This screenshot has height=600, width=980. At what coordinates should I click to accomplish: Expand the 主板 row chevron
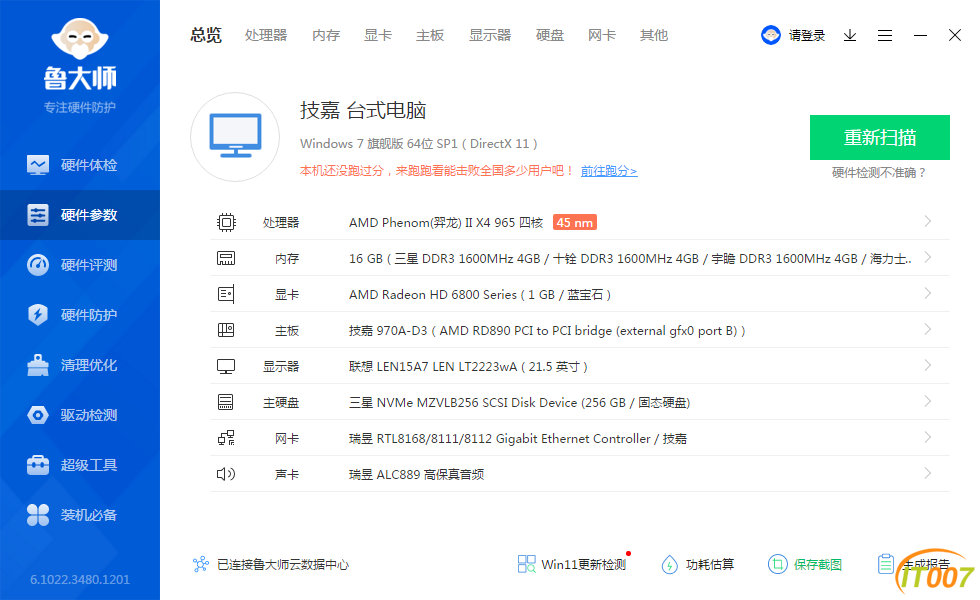point(928,329)
